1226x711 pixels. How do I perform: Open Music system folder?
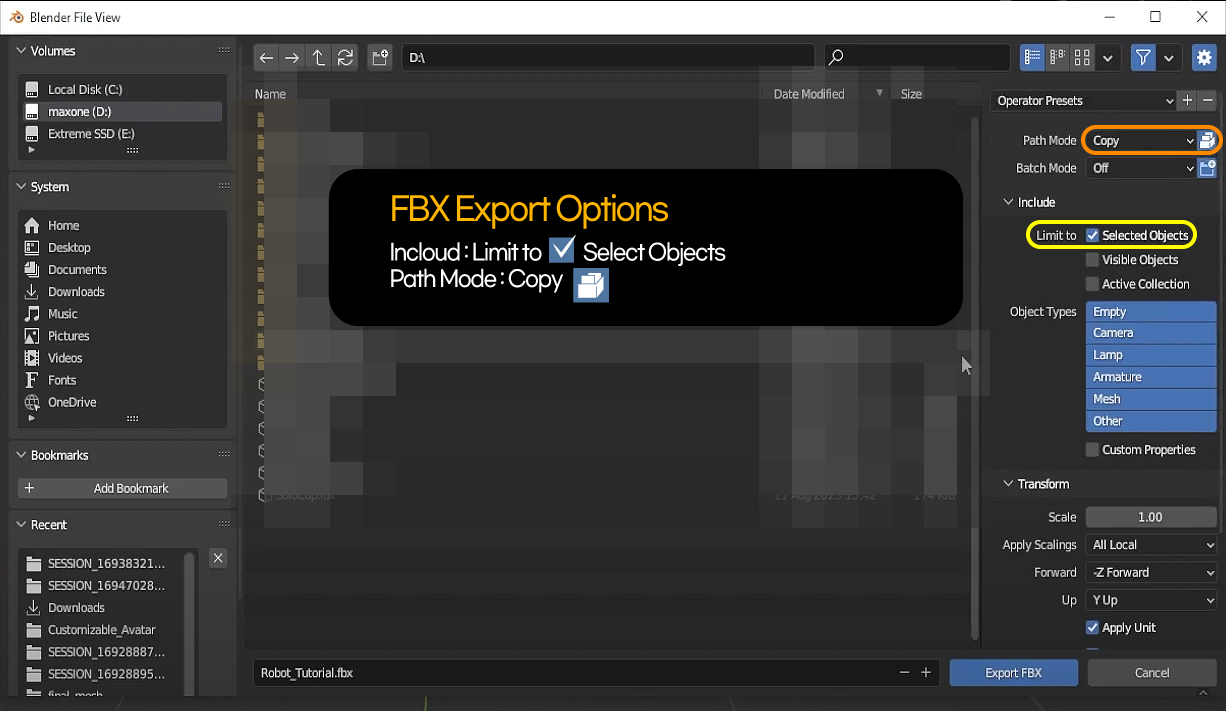tap(120, 314)
